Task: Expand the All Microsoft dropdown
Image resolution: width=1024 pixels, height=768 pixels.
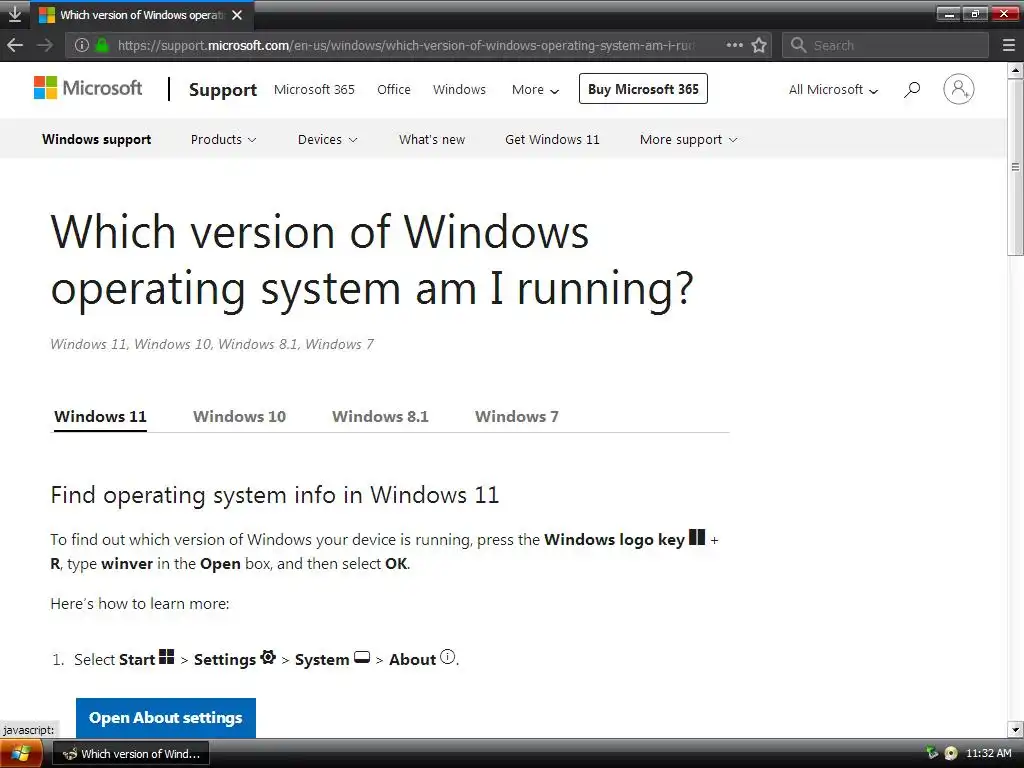Action: coord(833,89)
